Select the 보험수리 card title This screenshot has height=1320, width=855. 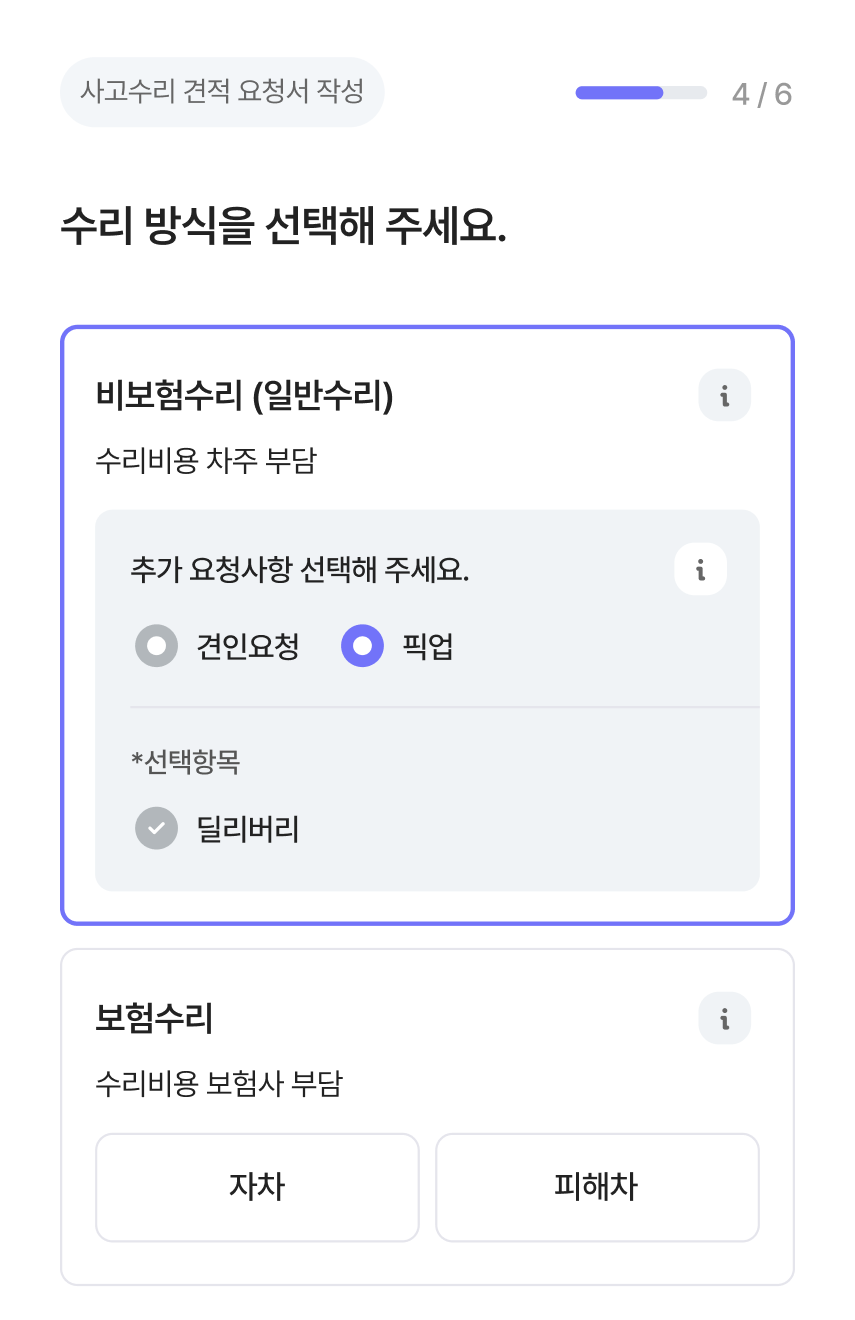154,1019
